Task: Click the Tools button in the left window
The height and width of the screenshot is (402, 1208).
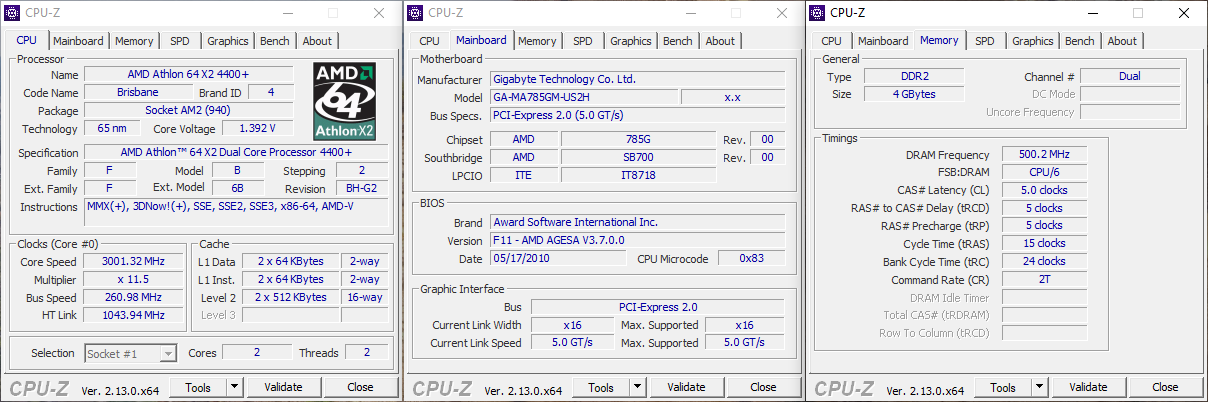Action: pos(198,387)
